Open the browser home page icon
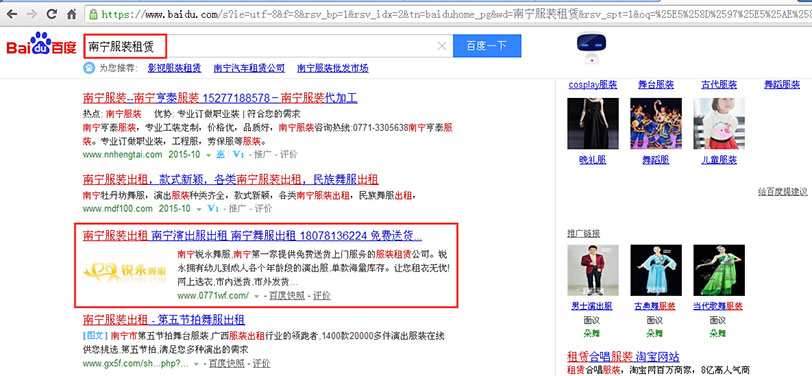The image size is (812, 376). coord(72,14)
